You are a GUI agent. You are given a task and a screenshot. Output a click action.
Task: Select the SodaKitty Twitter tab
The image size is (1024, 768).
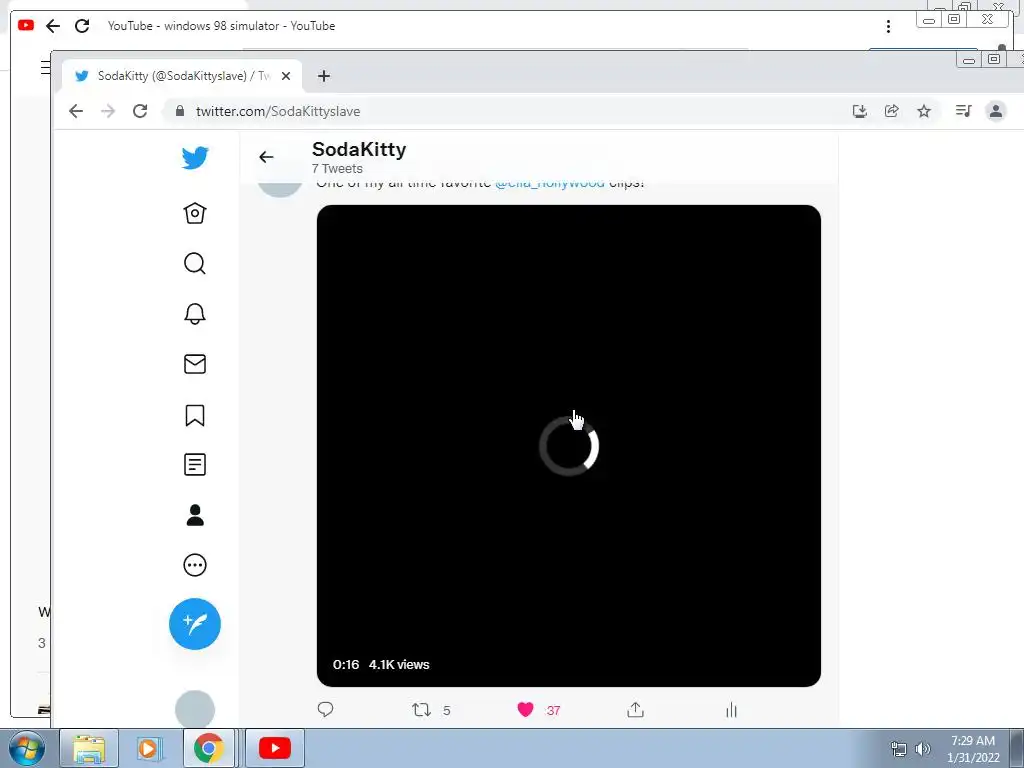(182, 76)
